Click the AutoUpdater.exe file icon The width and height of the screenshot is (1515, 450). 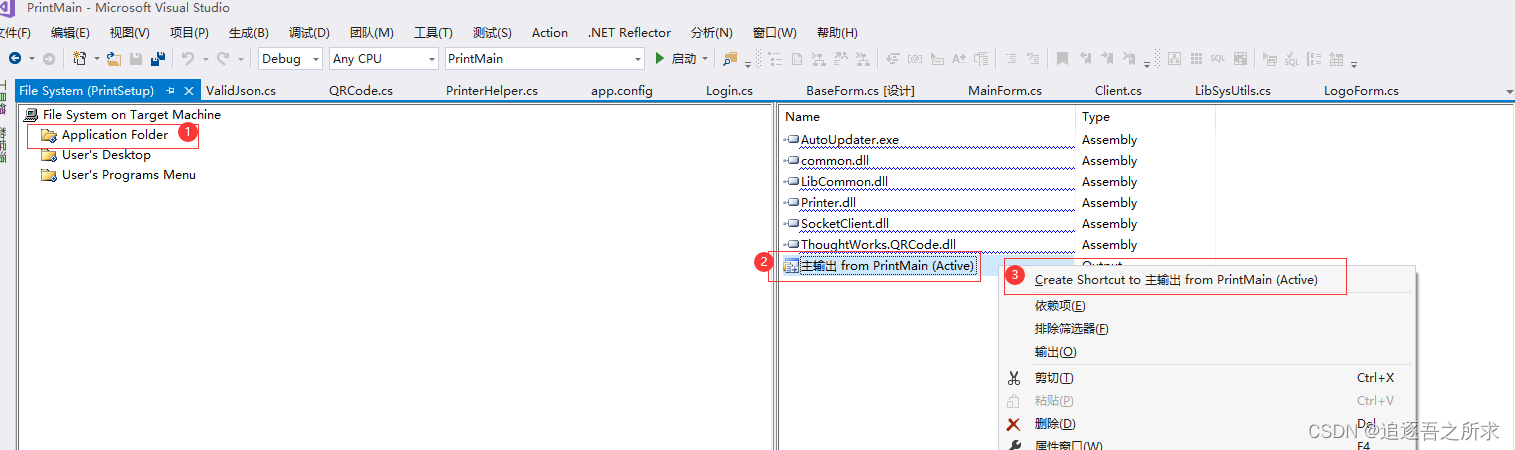[791, 140]
